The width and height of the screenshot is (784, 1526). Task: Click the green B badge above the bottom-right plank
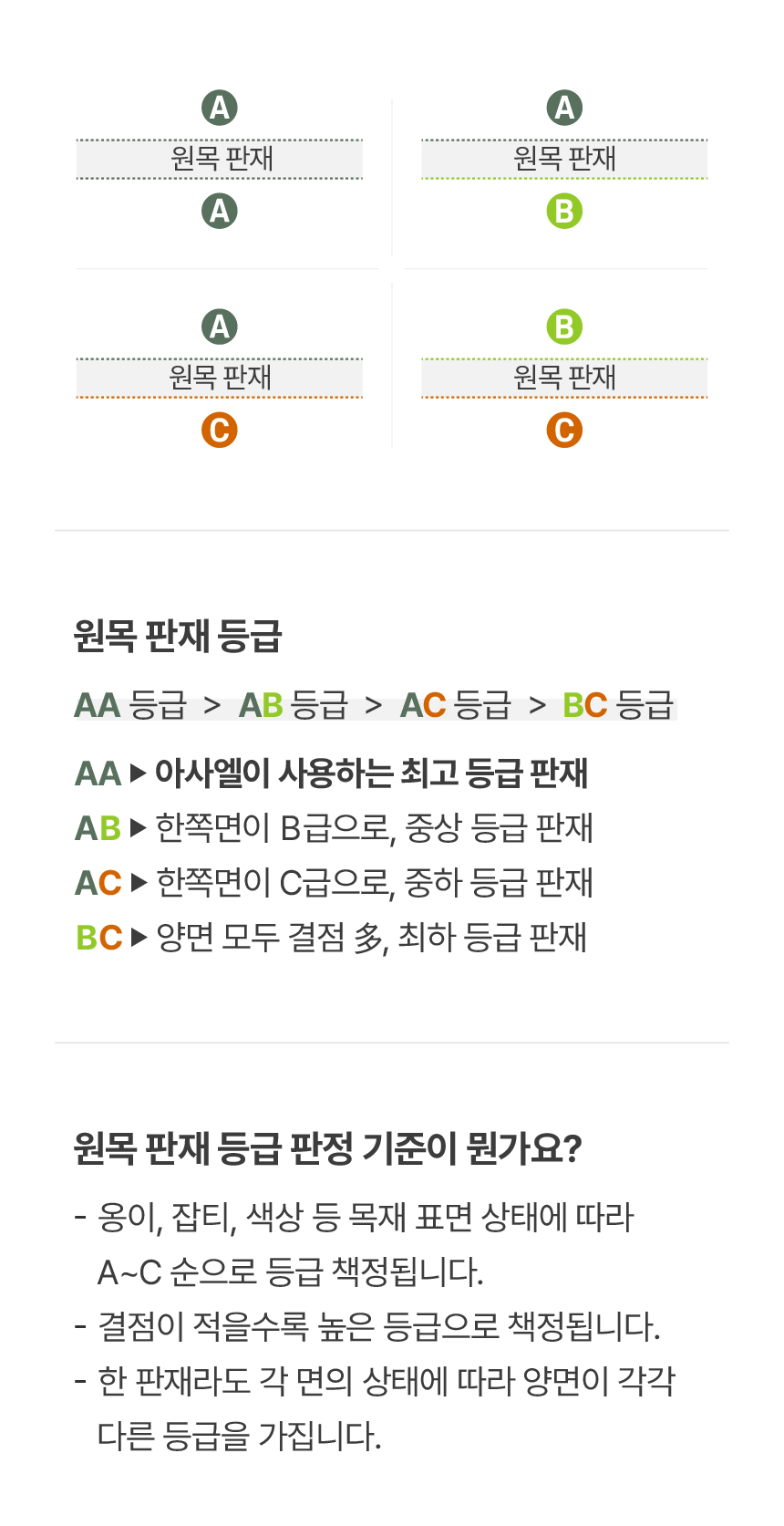pyautogui.click(x=564, y=327)
